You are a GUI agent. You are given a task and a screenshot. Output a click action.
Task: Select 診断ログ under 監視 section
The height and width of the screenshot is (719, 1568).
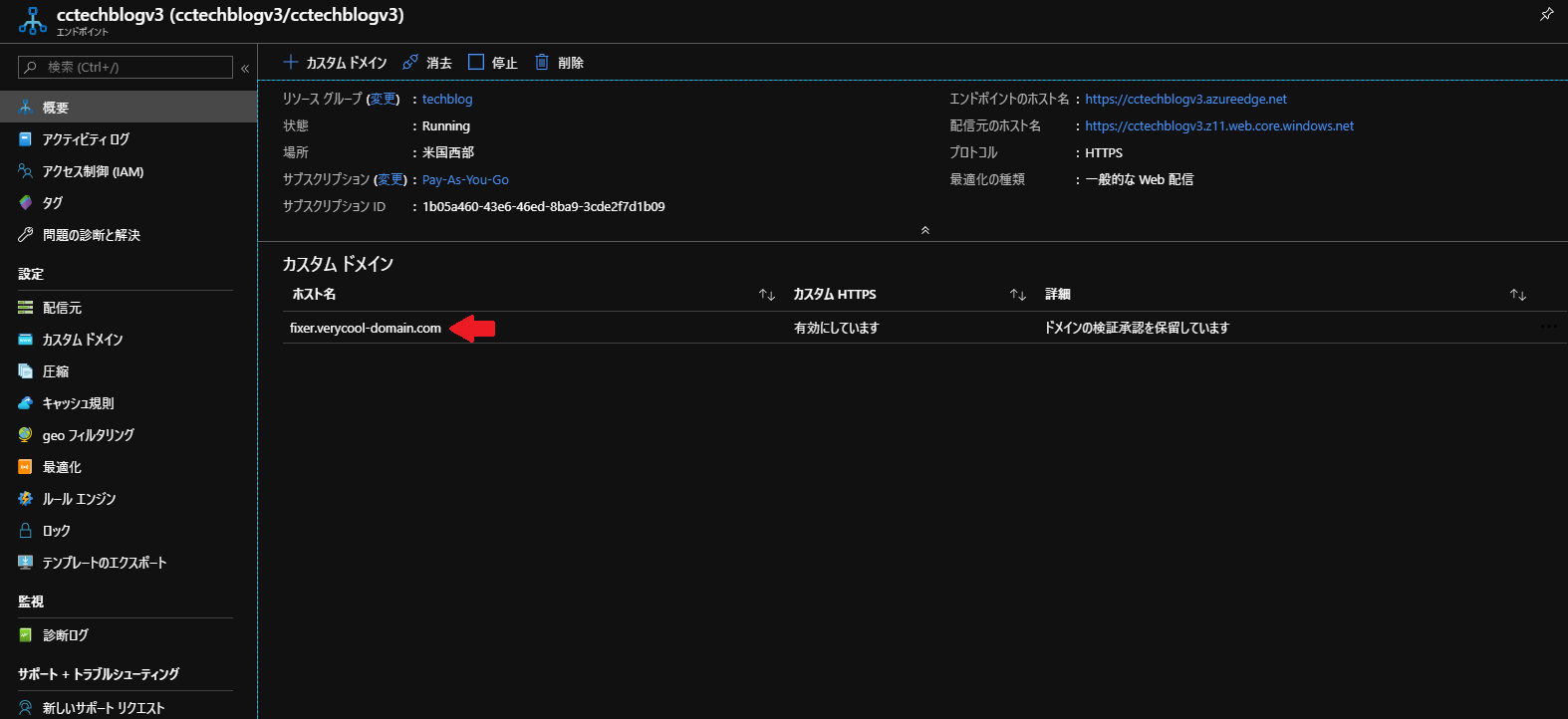pyautogui.click(x=66, y=635)
